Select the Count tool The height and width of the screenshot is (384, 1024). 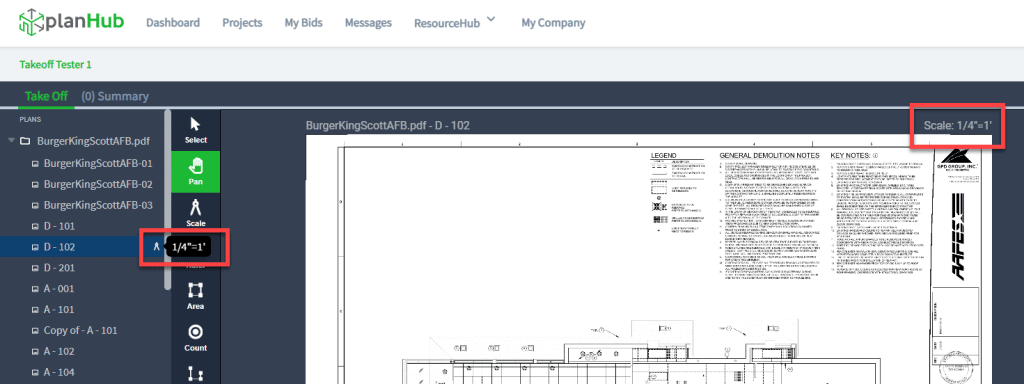click(195, 338)
